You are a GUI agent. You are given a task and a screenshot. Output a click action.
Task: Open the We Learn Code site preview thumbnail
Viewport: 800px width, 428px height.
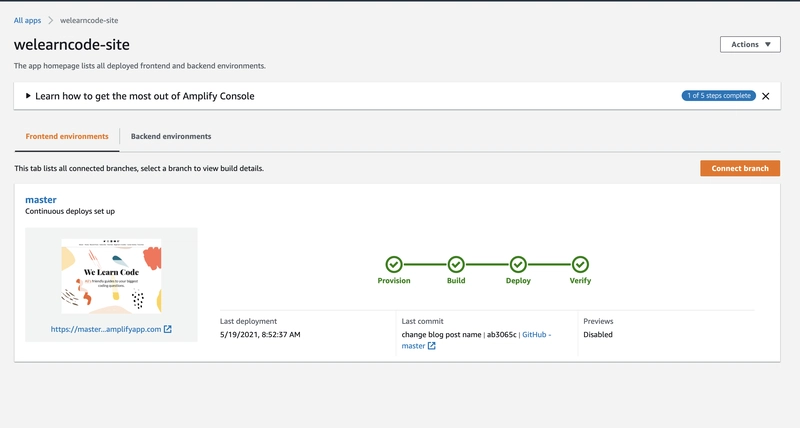tap(111, 276)
